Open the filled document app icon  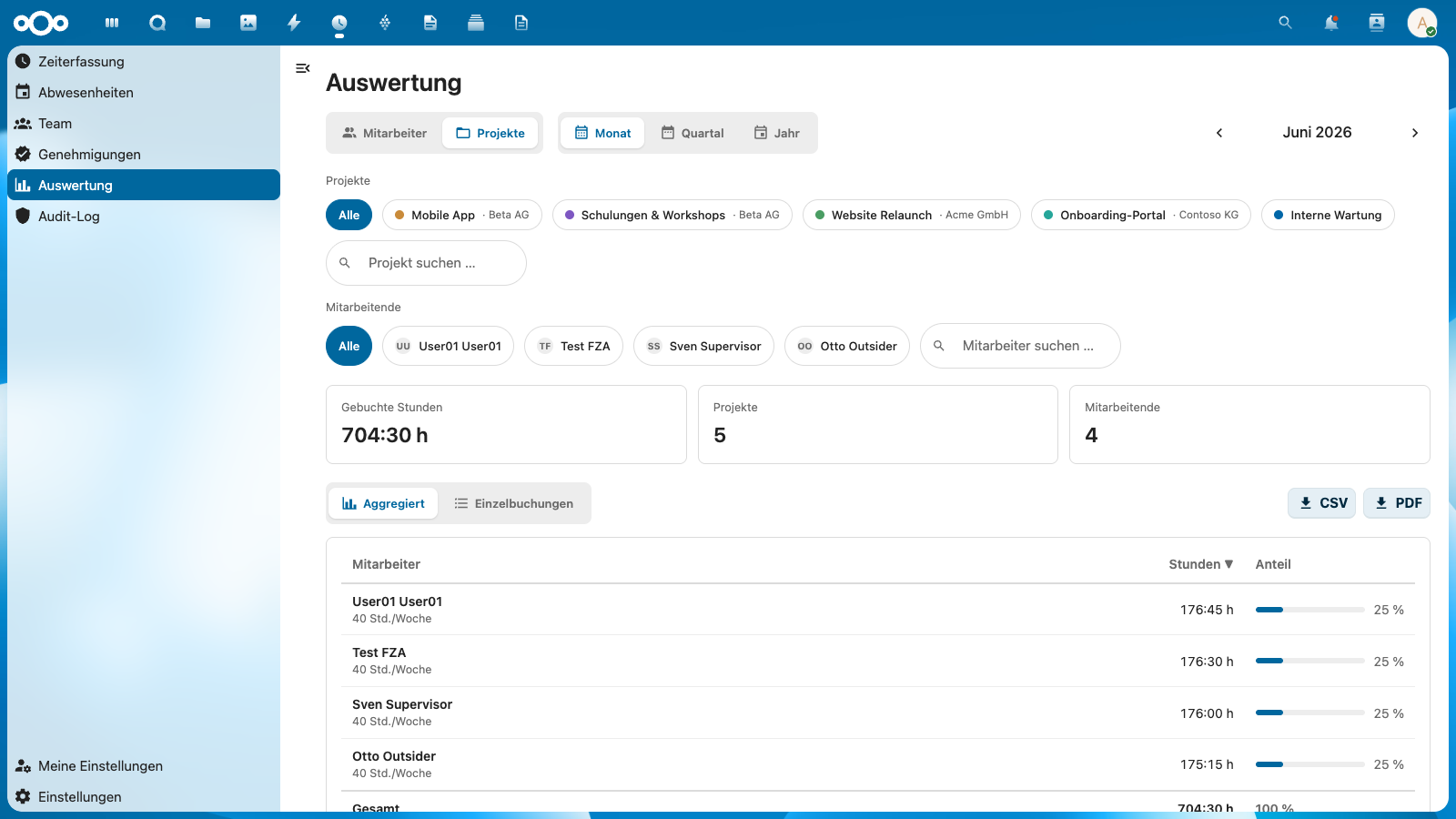(430, 23)
